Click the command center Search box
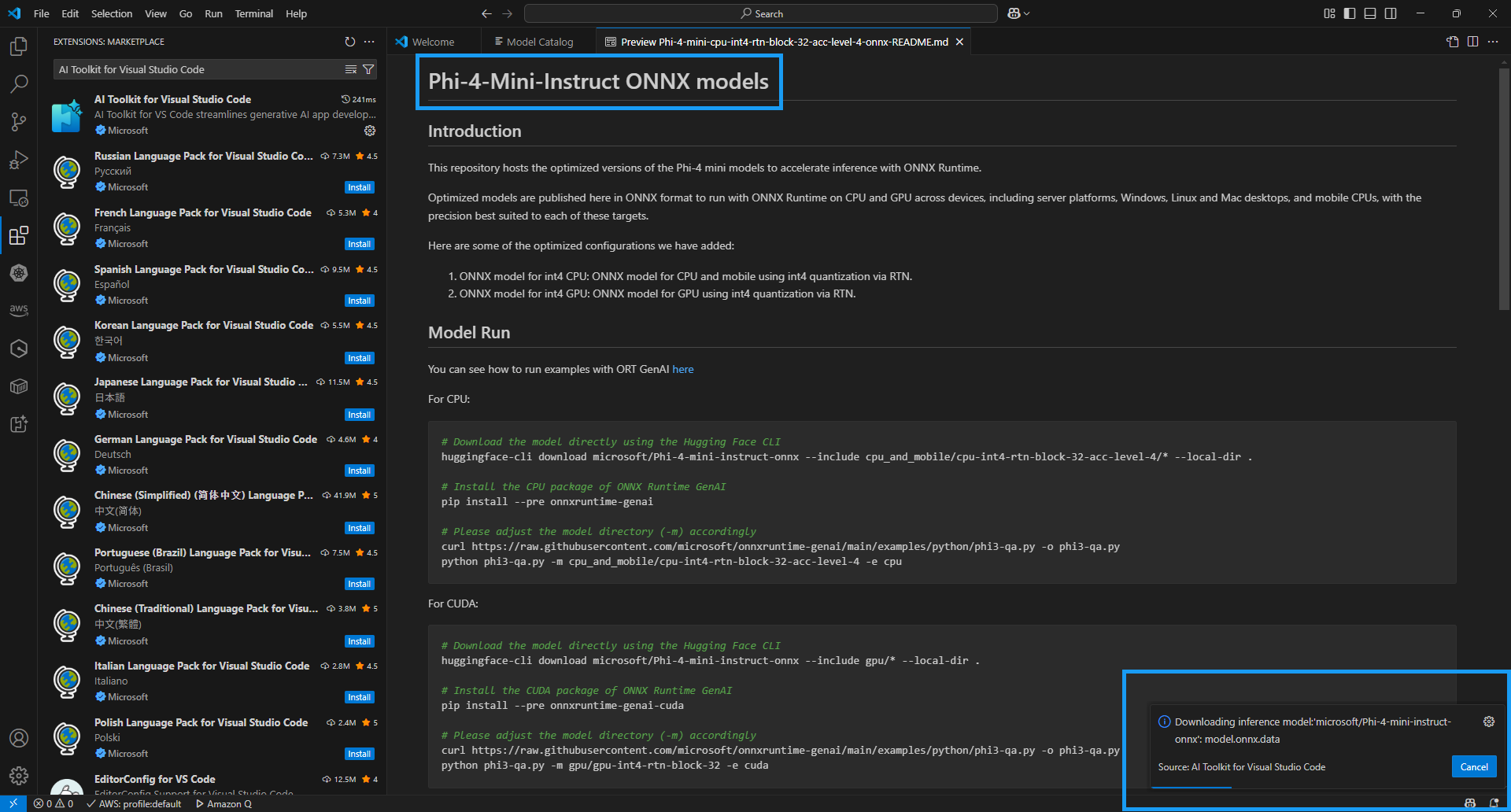Image resolution: width=1511 pixels, height=812 pixels. pos(761,13)
